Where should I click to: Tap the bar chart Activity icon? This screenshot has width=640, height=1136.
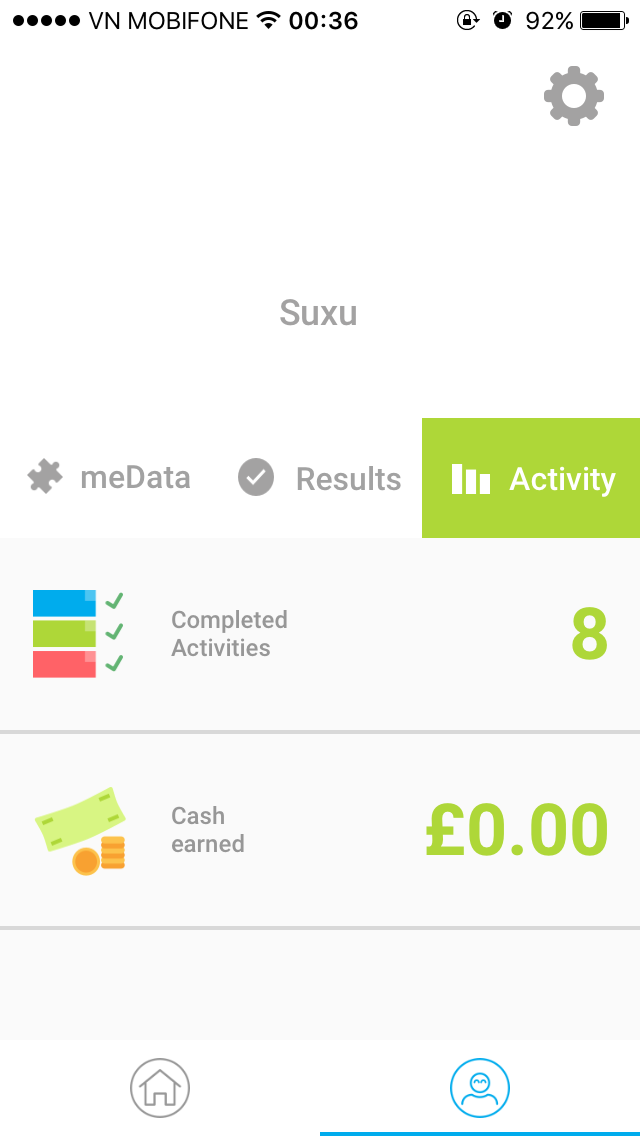tap(470, 479)
